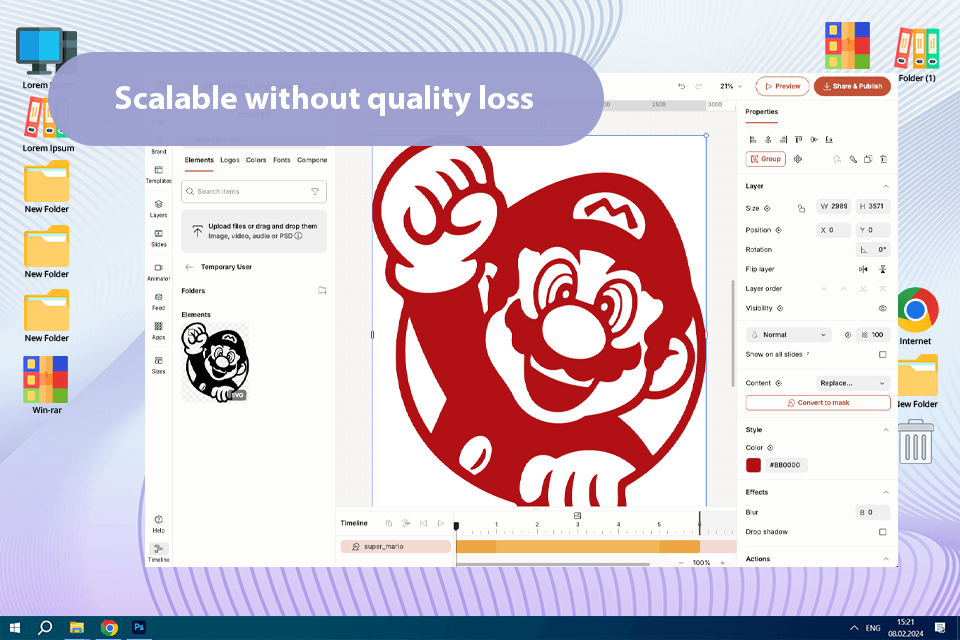
Task: Toggle Visibility keyframe diamond
Action: (780, 308)
